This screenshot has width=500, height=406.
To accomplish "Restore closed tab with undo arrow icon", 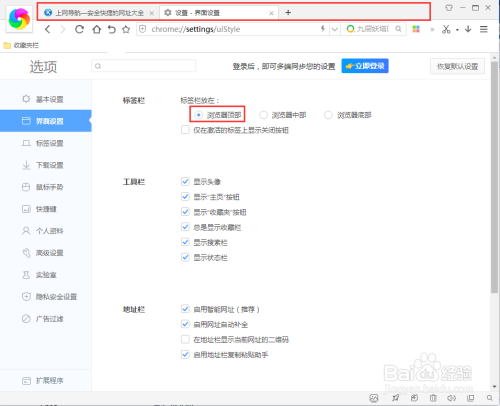I will click(112, 29).
